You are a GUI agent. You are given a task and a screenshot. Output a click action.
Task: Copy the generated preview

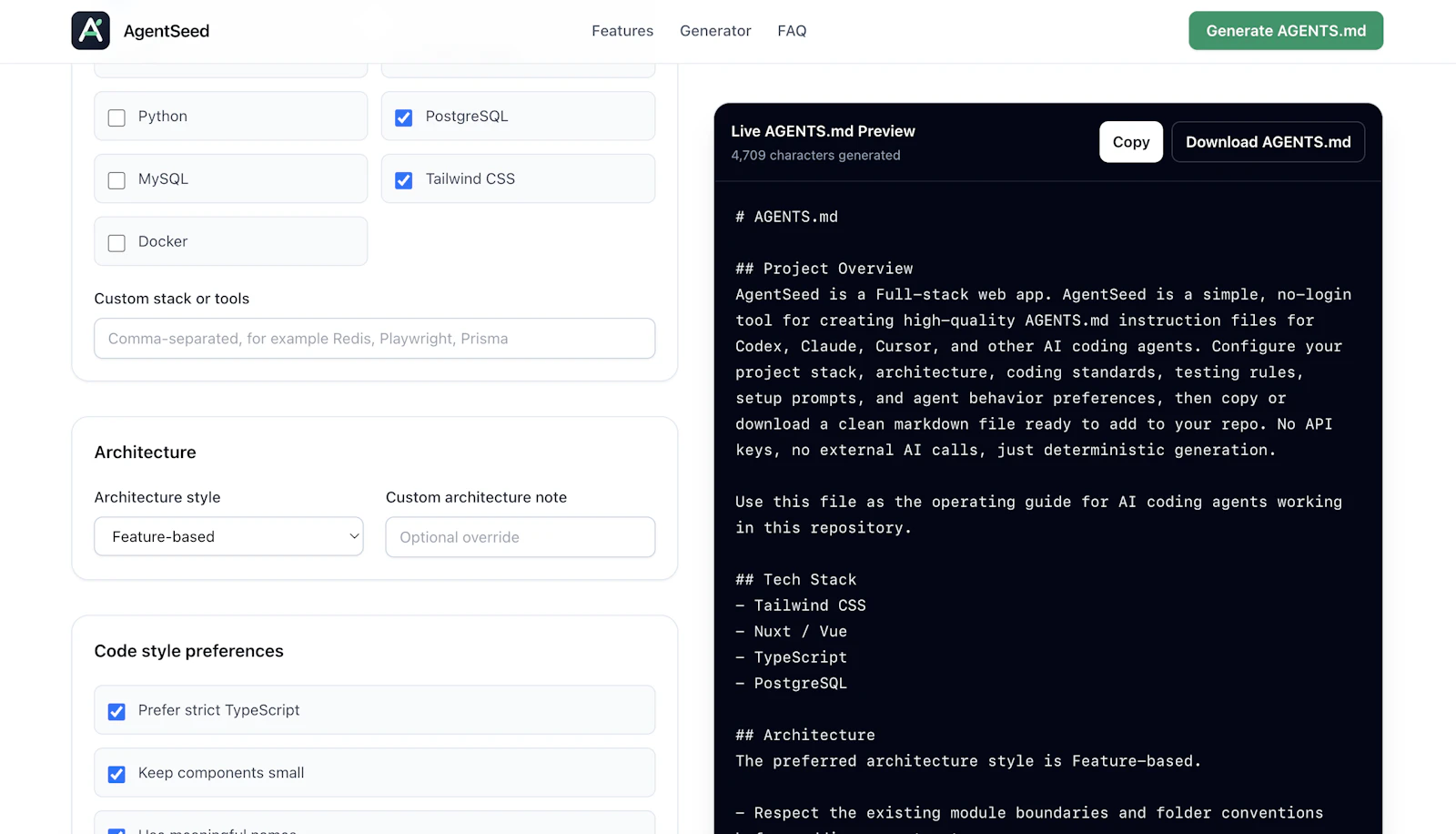tap(1131, 142)
